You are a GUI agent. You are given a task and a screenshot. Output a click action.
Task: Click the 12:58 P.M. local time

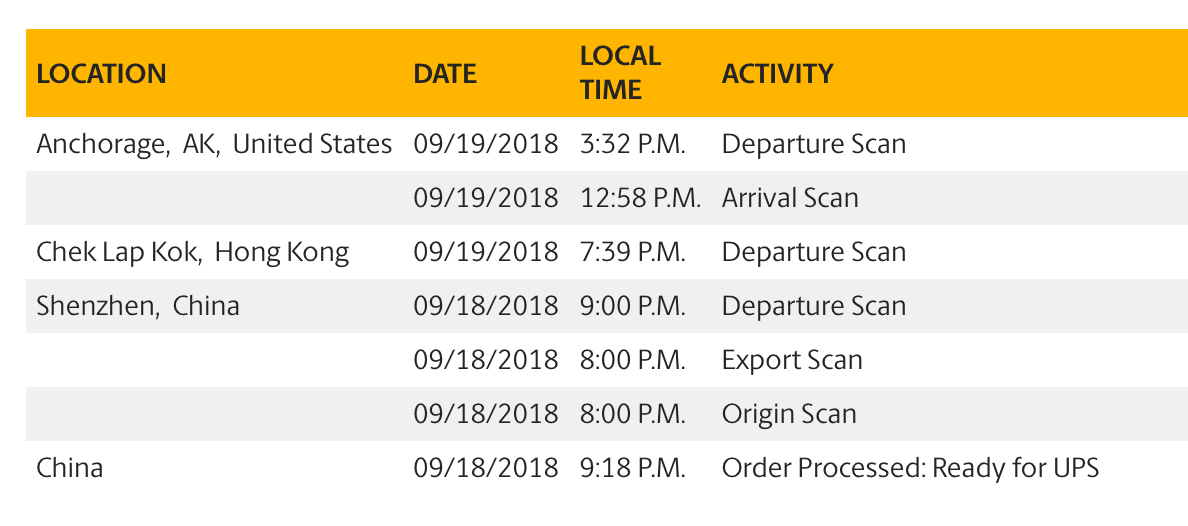[641, 198]
